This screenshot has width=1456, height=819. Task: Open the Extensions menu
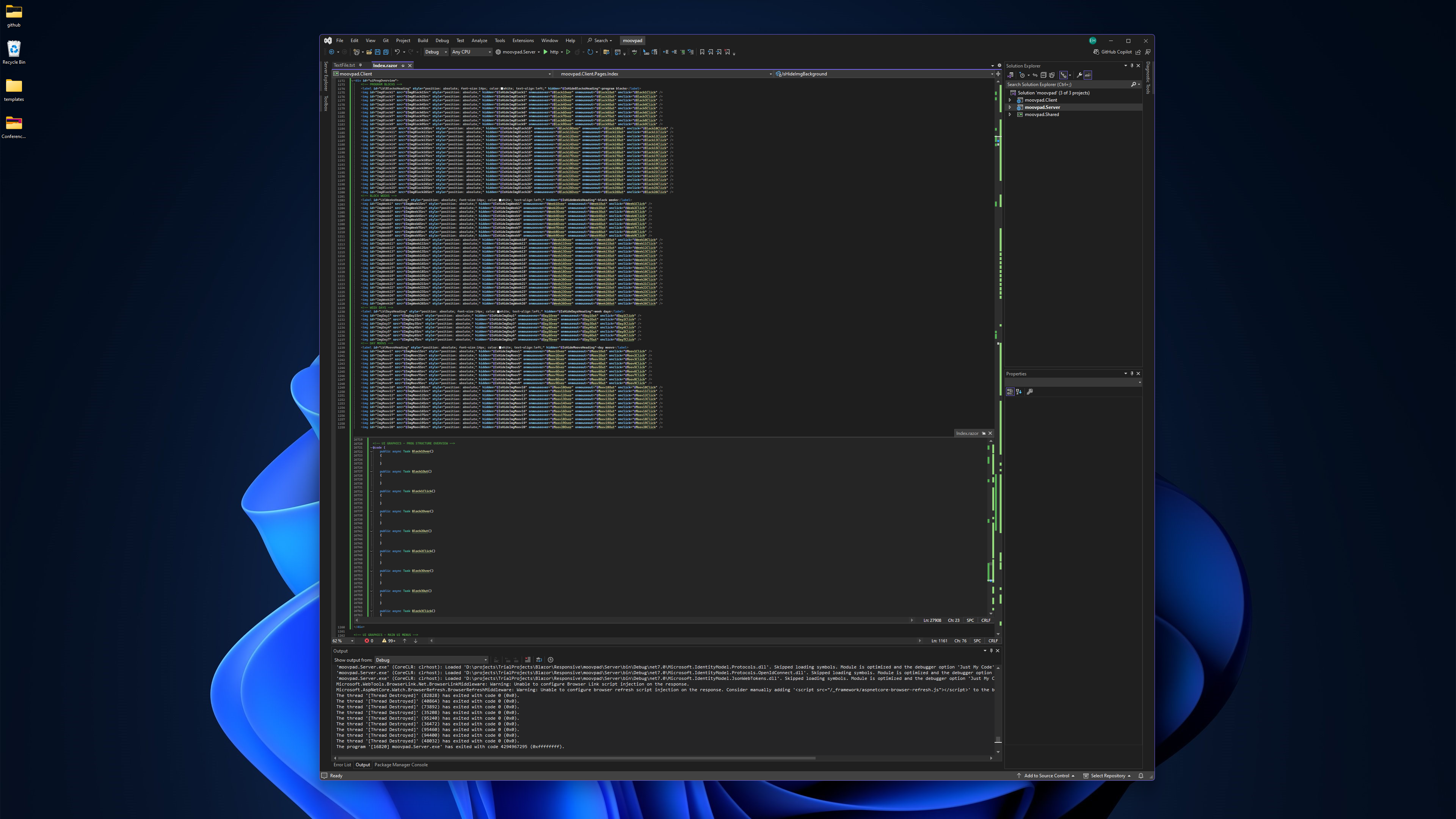click(x=523, y=41)
